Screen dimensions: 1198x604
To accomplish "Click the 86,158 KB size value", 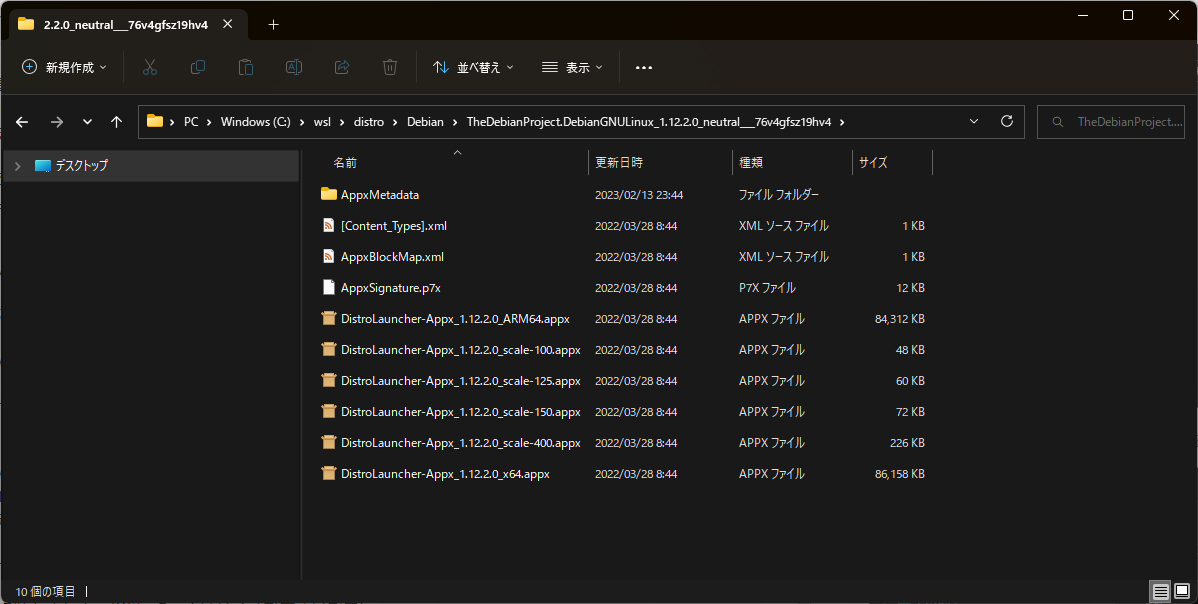I will click(x=900, y=474).
